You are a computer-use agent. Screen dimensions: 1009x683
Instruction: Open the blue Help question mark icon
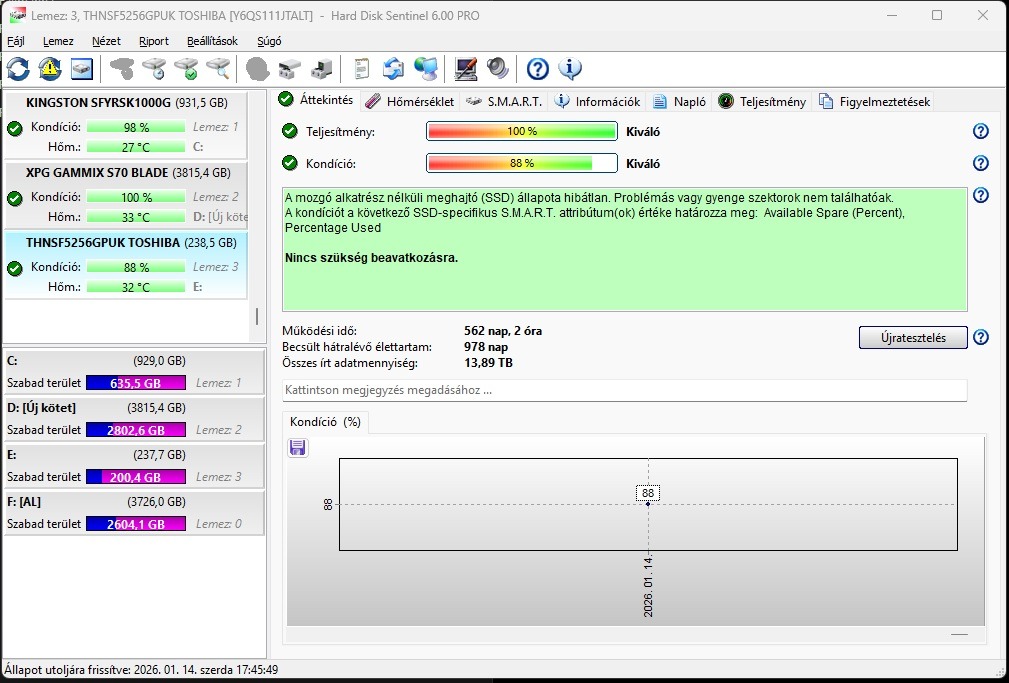pyautogui.click(x=537, y=69)
